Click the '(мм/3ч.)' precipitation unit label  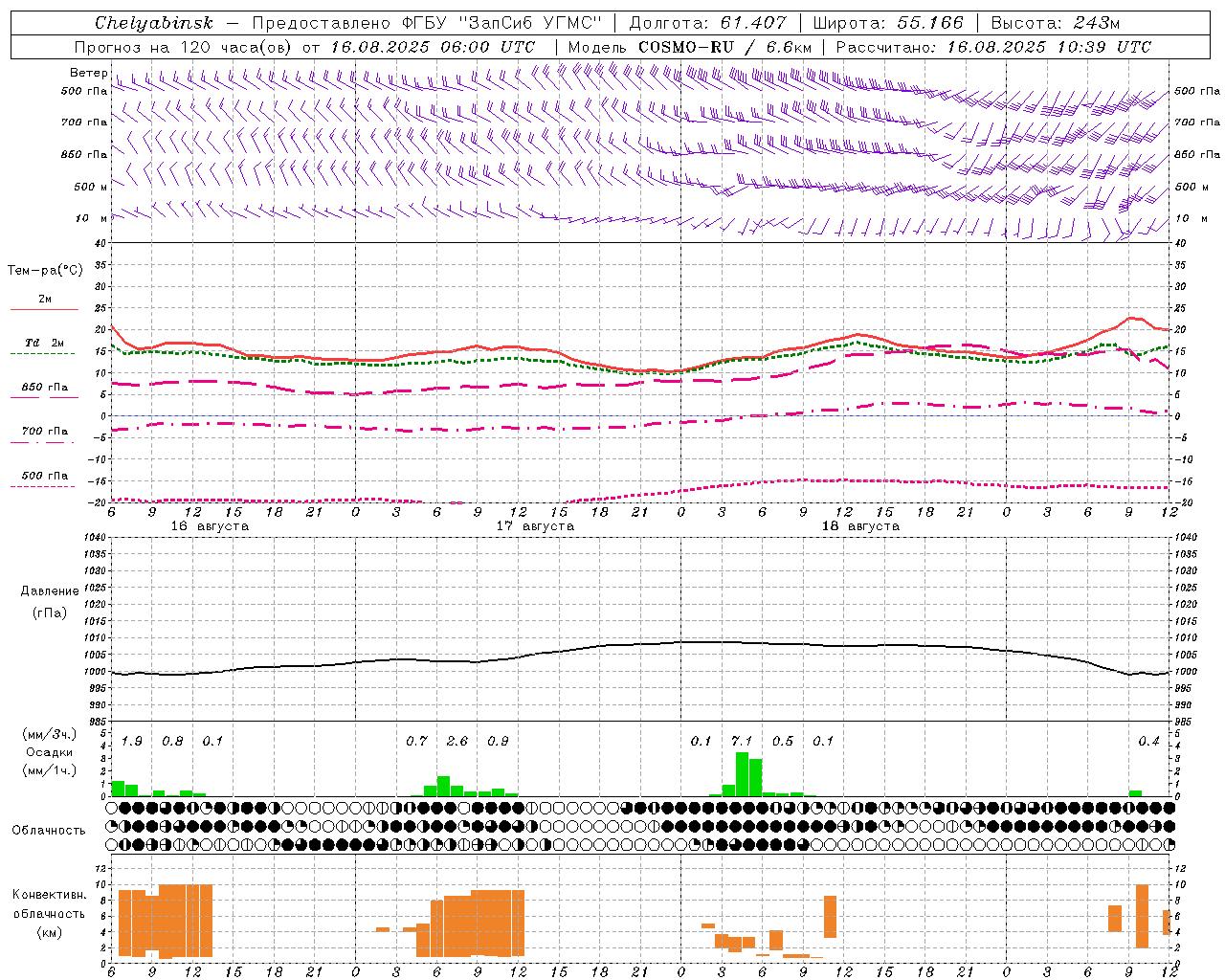pyautogui.click(x=48, y=734)
